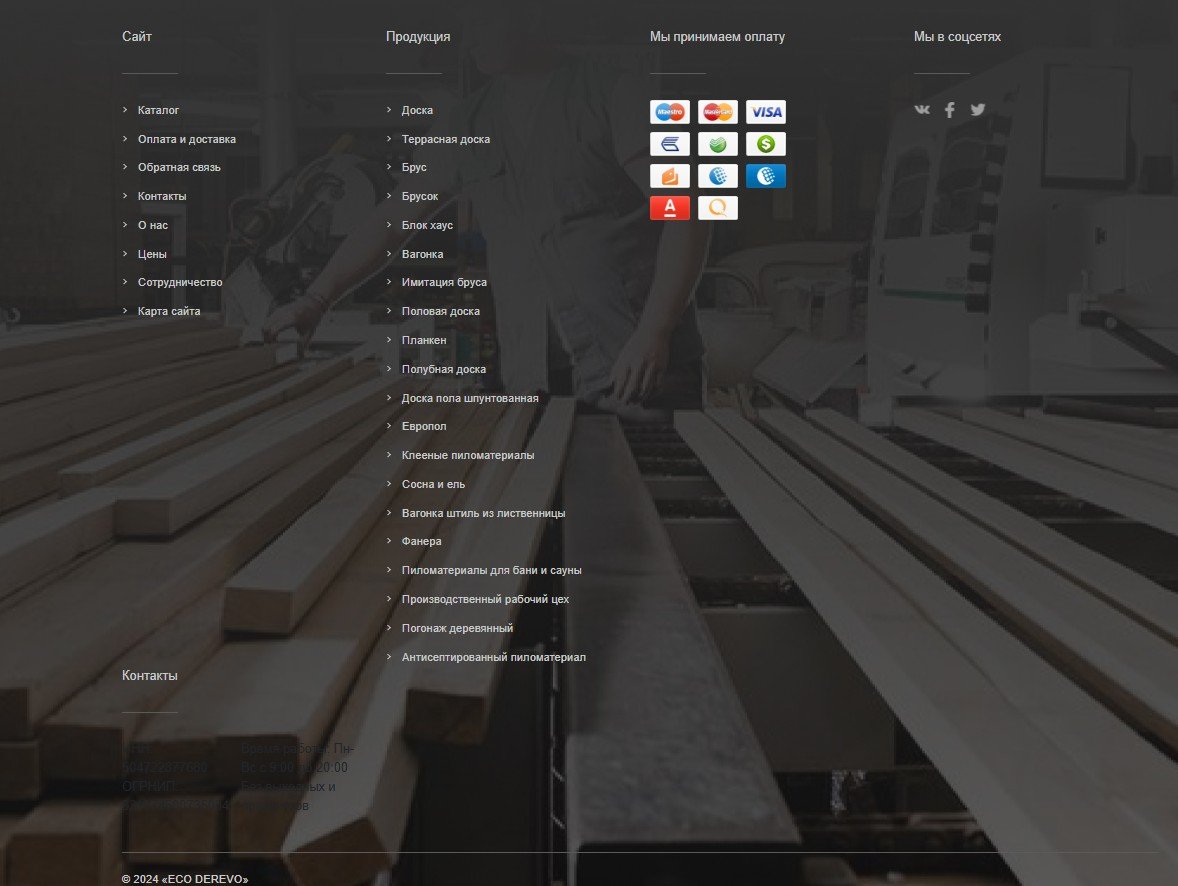The image size is (1178, 886).
Task: Open the Карта сайта link
Action: click(x=169, y=311)
